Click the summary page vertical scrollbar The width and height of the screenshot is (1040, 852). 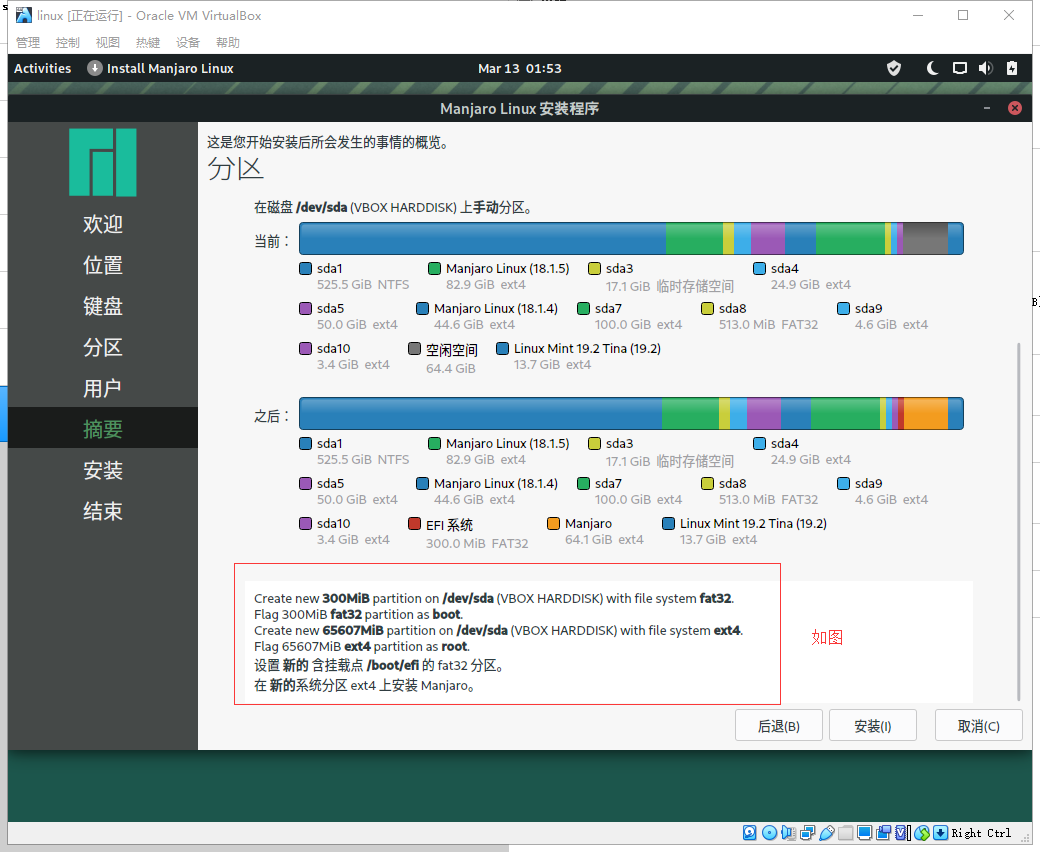1019,520
